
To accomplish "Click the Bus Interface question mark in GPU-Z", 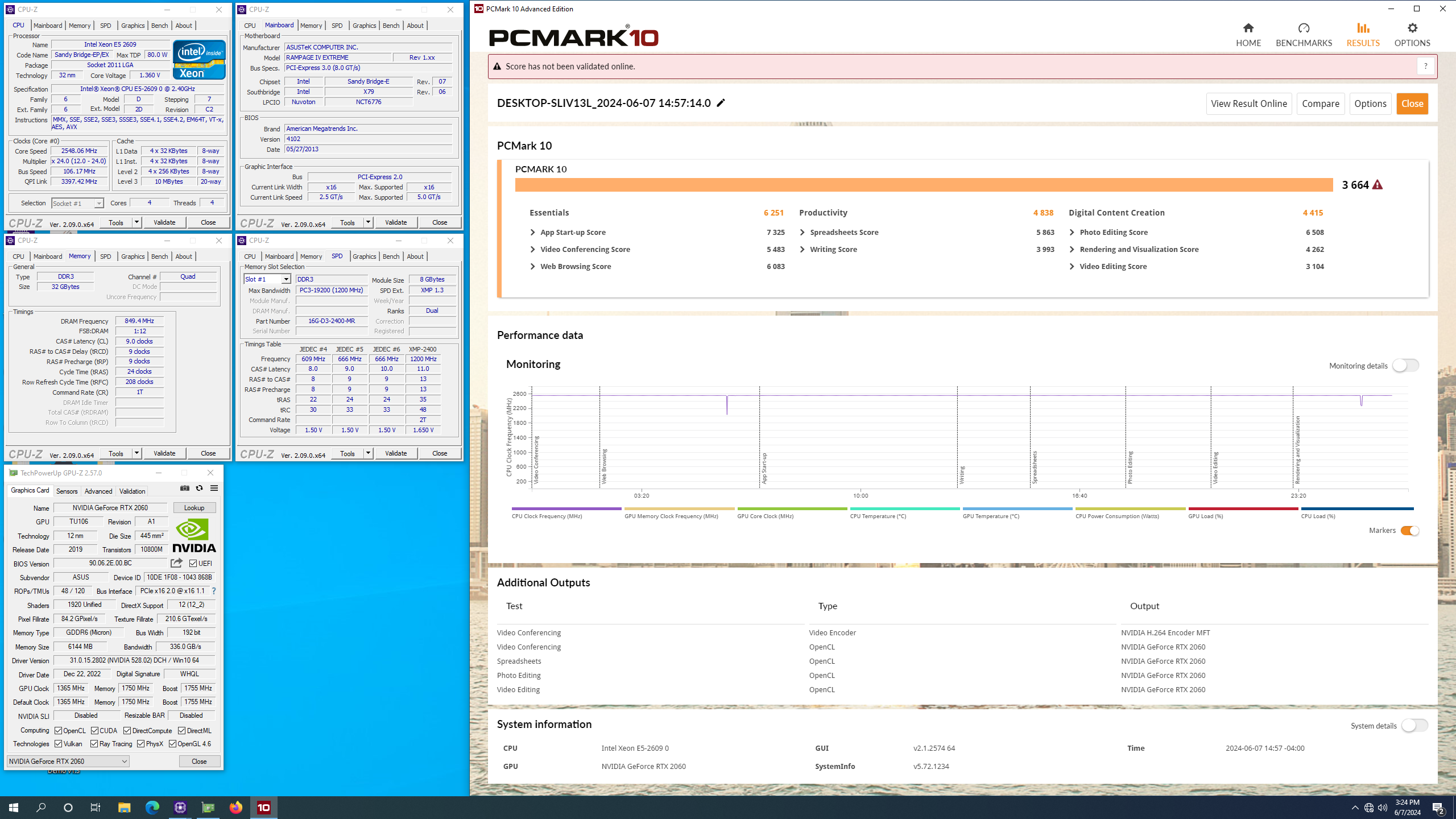I will coord(214,591).
